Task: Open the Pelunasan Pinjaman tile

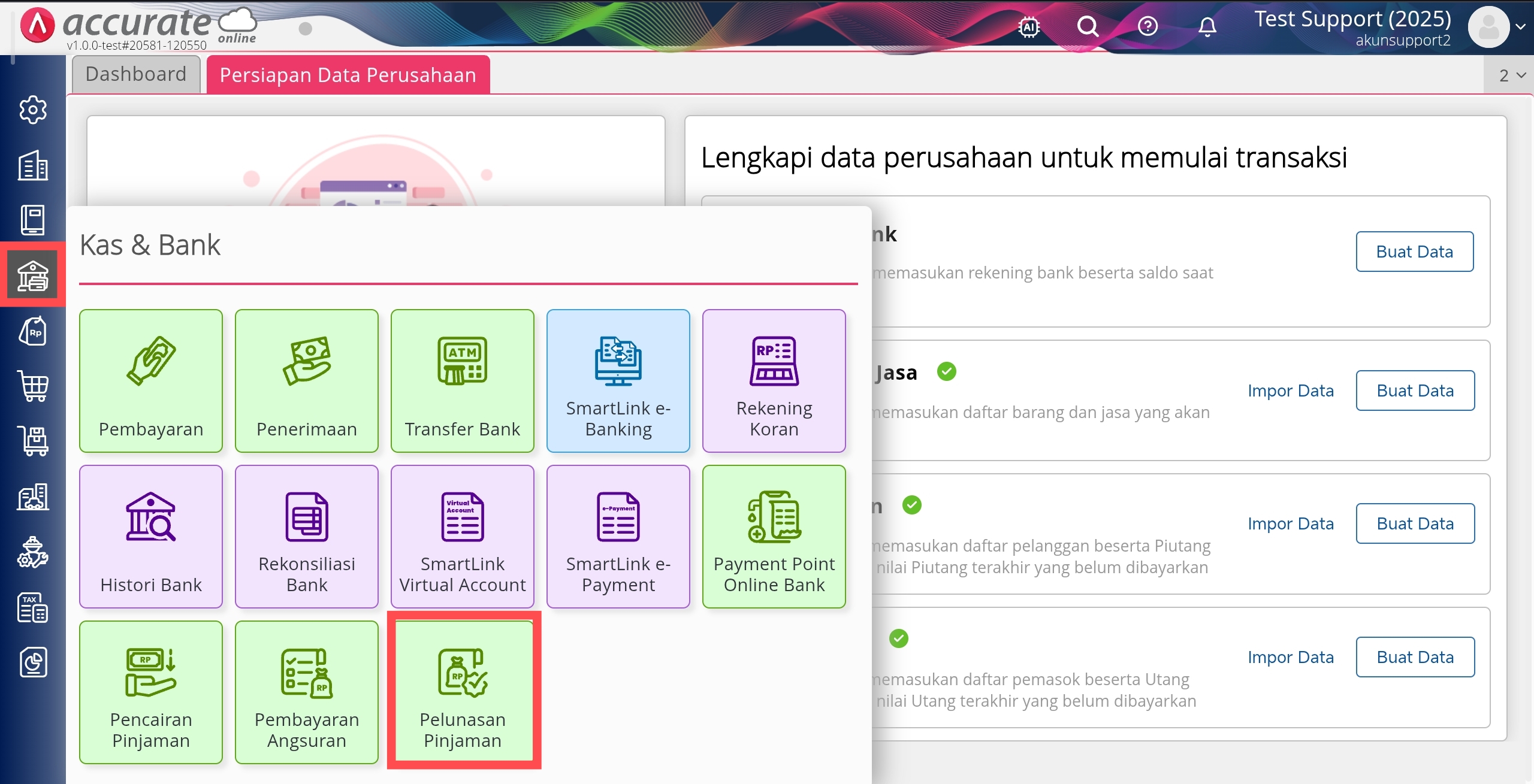Action: coord(462,692)
